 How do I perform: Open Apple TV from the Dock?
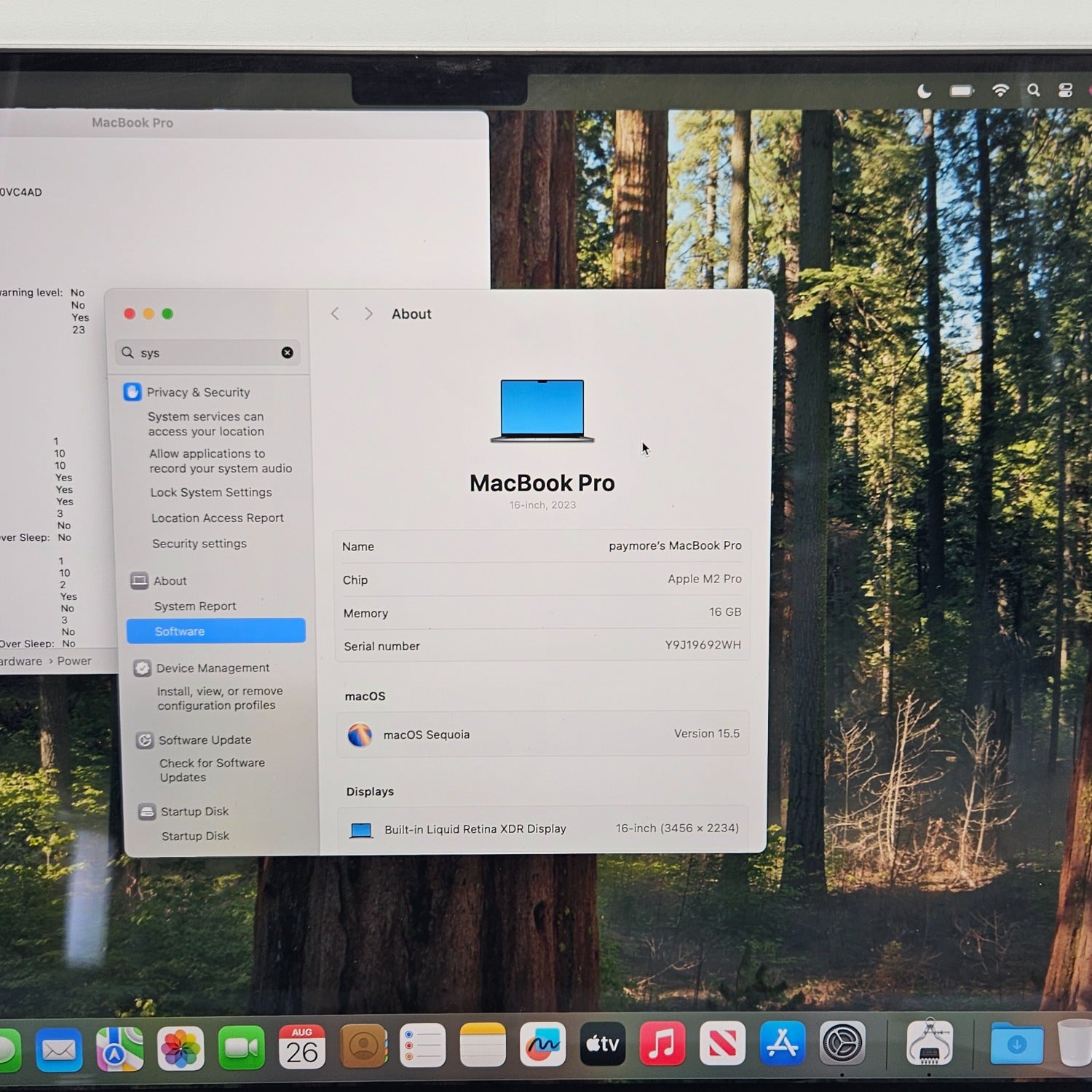tap(603, 1044)
